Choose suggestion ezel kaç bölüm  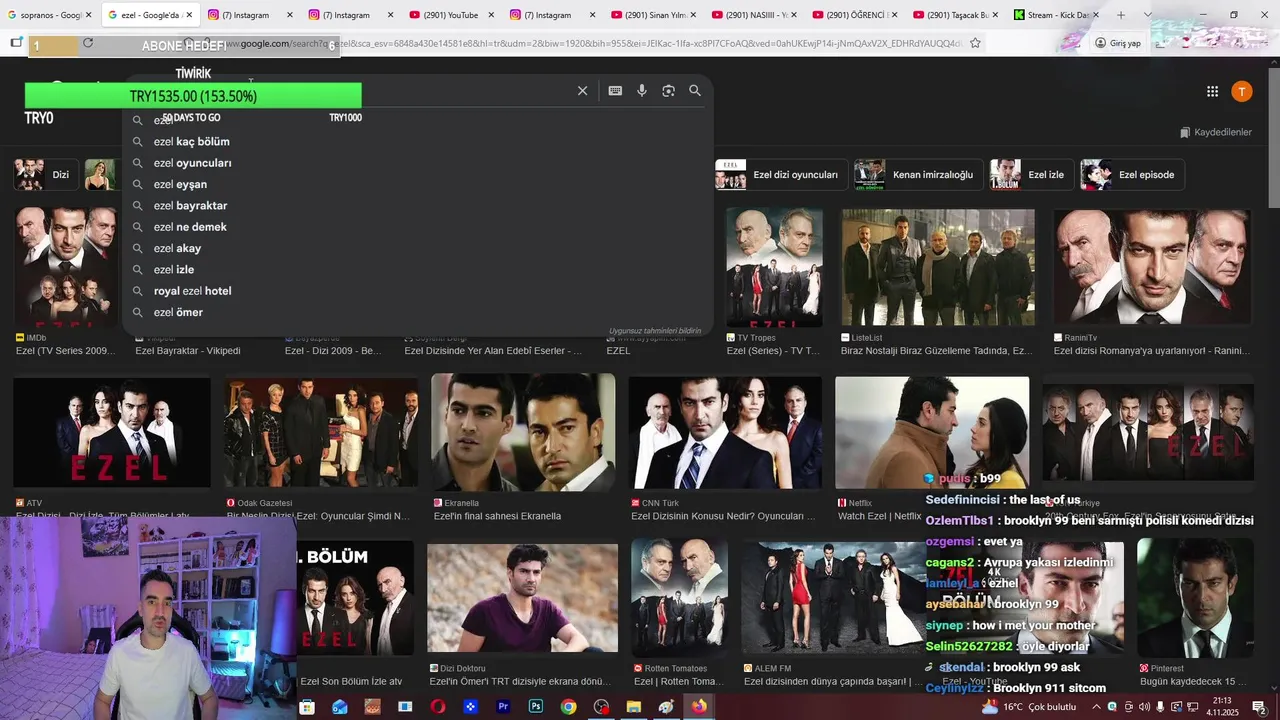coord(418,142)
